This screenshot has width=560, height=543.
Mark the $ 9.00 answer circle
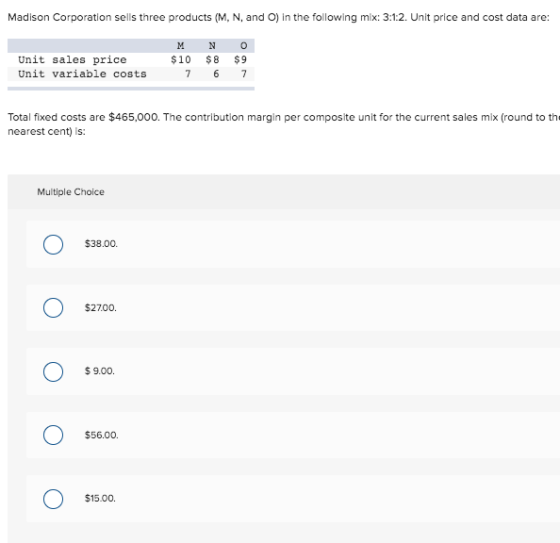53,372
